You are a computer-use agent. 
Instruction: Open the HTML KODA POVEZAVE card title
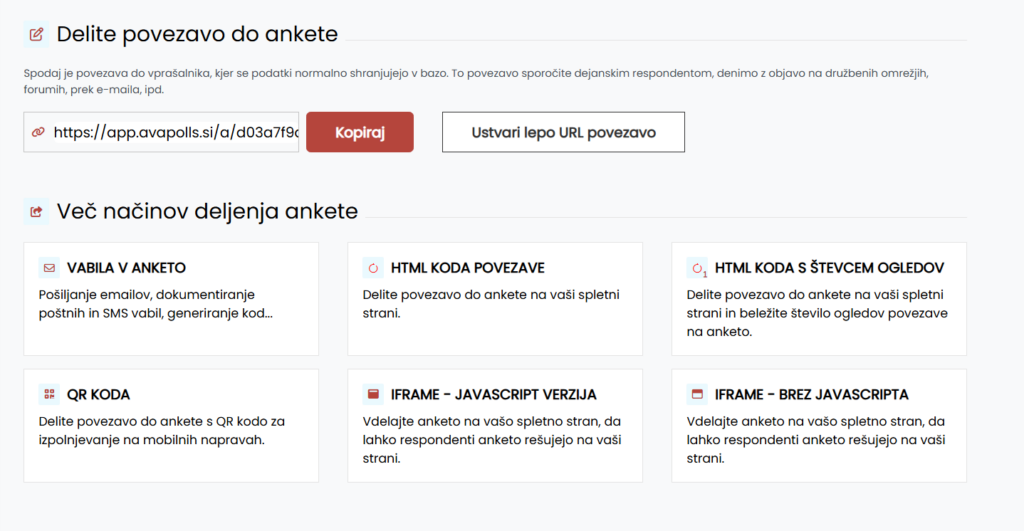pyautogui.click(x=468, y=268)
